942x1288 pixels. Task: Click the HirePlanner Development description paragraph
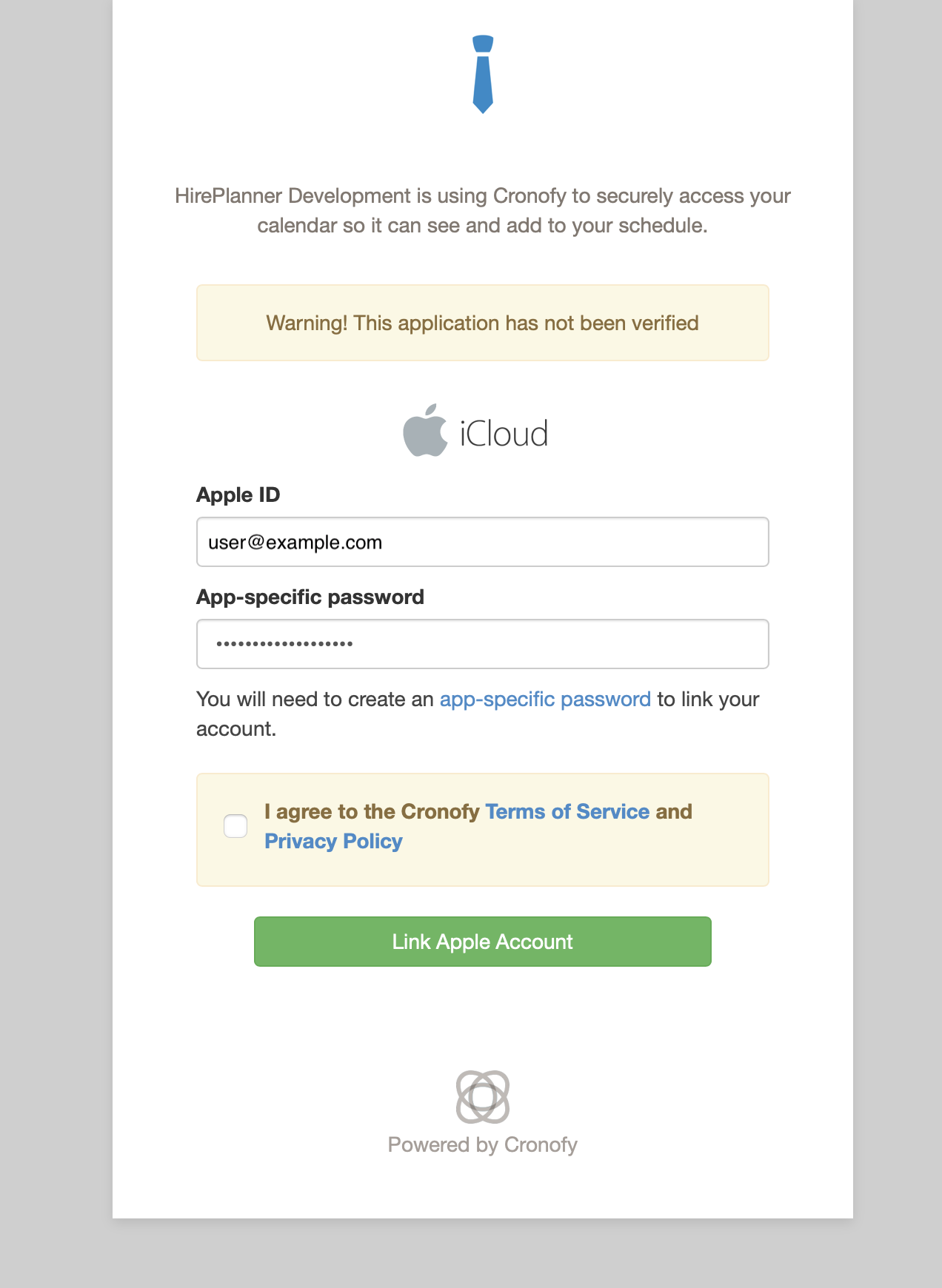click(483, 211)
